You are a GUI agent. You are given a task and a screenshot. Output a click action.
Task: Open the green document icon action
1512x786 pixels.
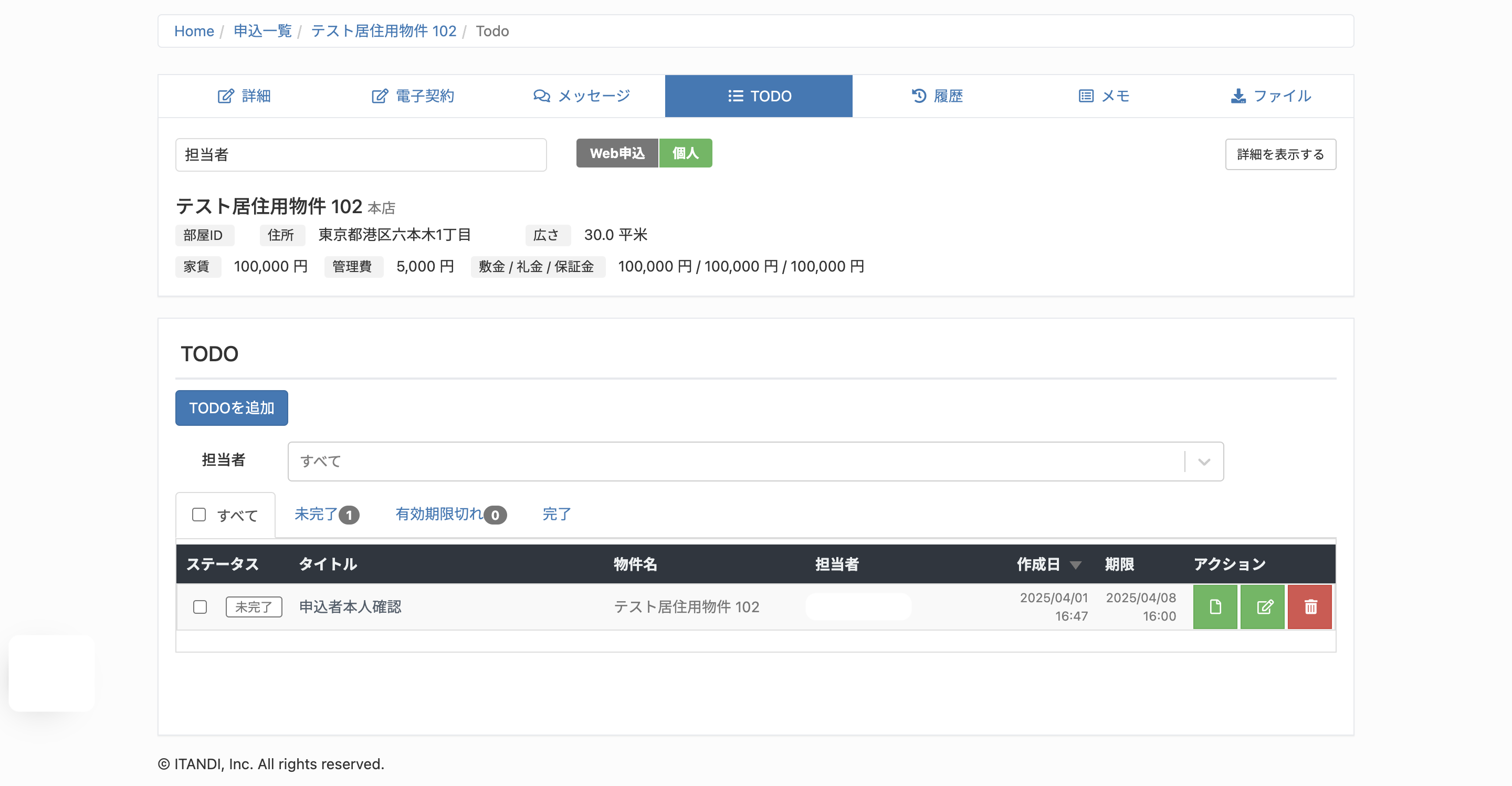pyautogui.click(x=1215, y=606)
